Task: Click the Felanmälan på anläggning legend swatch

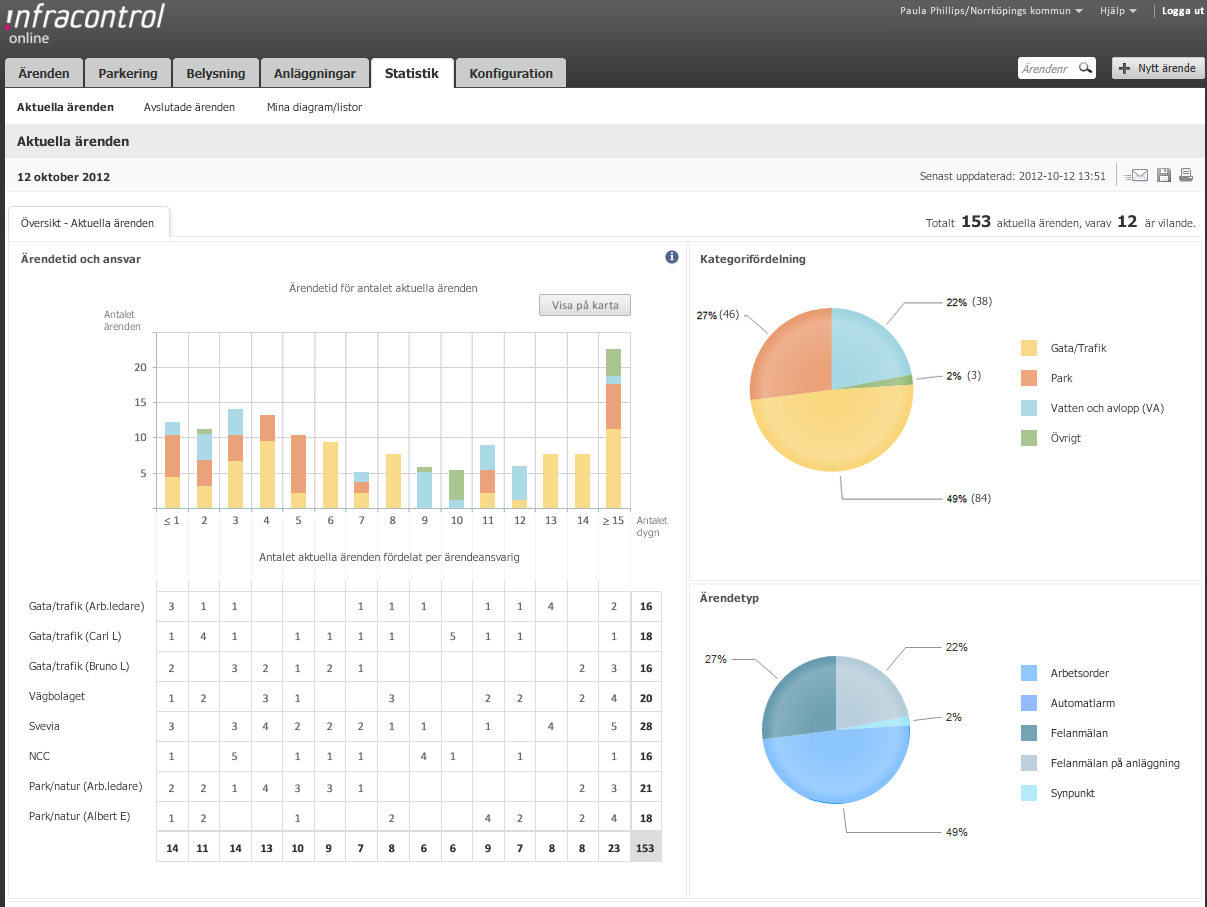Action: (x=1029, y=763)
